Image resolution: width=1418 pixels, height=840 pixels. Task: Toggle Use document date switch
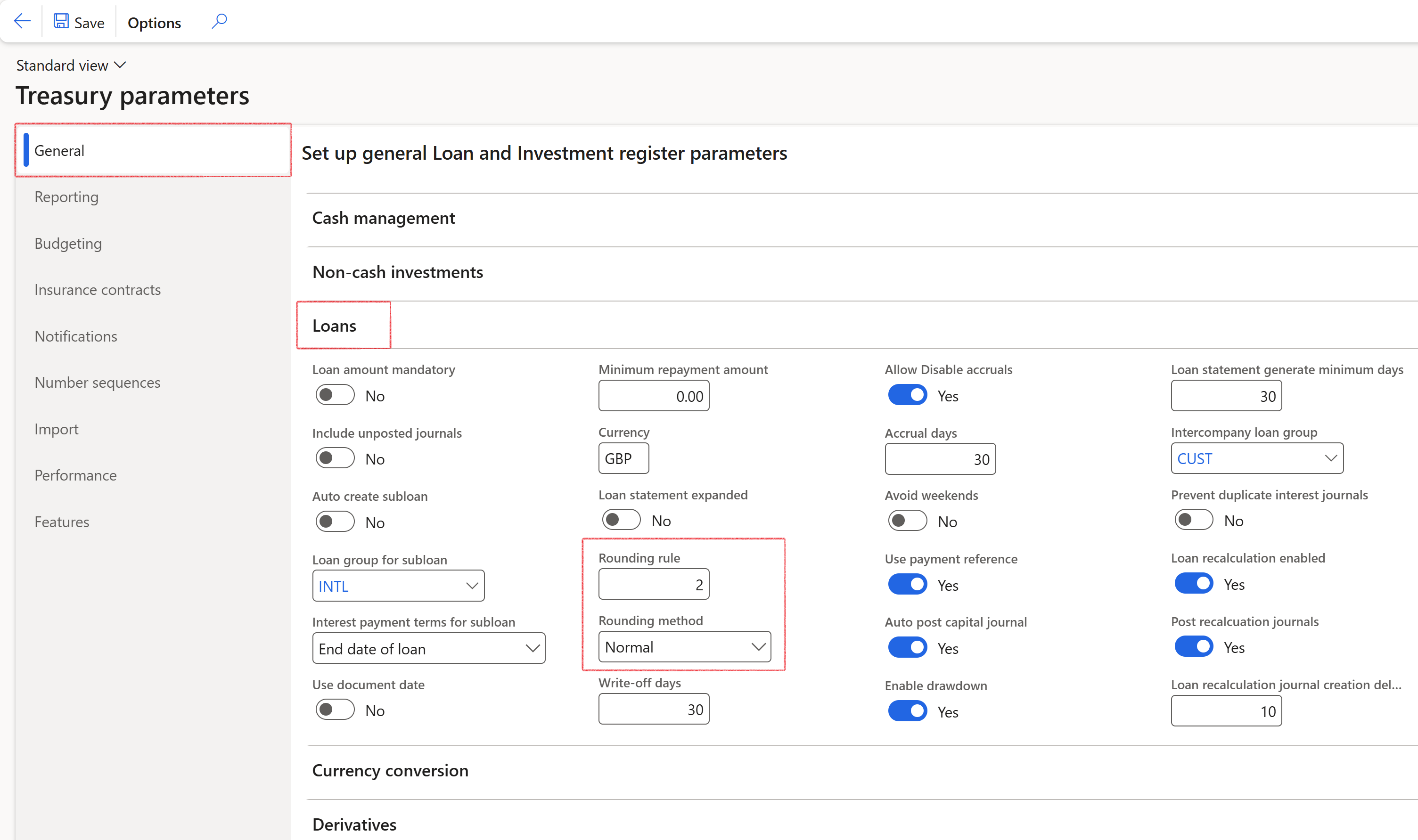tap(335, 710)
